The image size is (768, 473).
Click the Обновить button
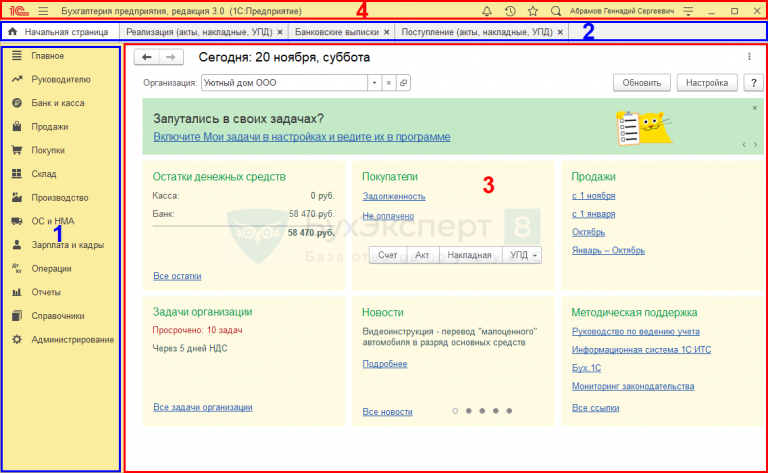(642, 83)
